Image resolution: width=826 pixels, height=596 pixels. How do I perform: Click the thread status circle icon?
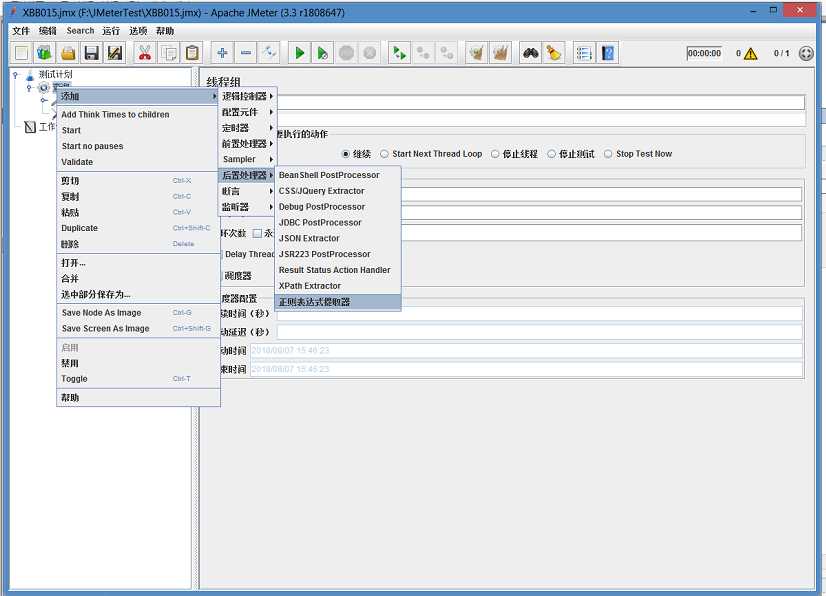[x=806, y=53]
